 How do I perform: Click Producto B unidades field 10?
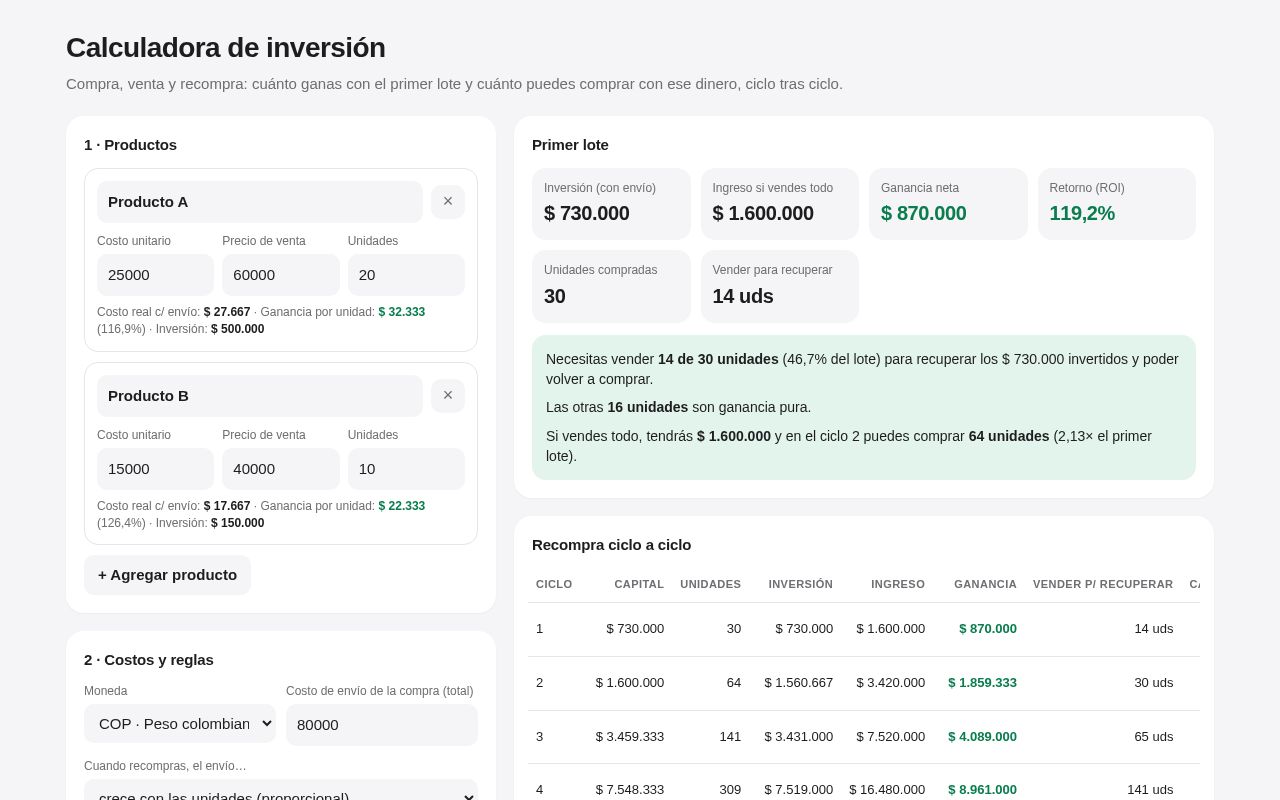pos(406,469)
